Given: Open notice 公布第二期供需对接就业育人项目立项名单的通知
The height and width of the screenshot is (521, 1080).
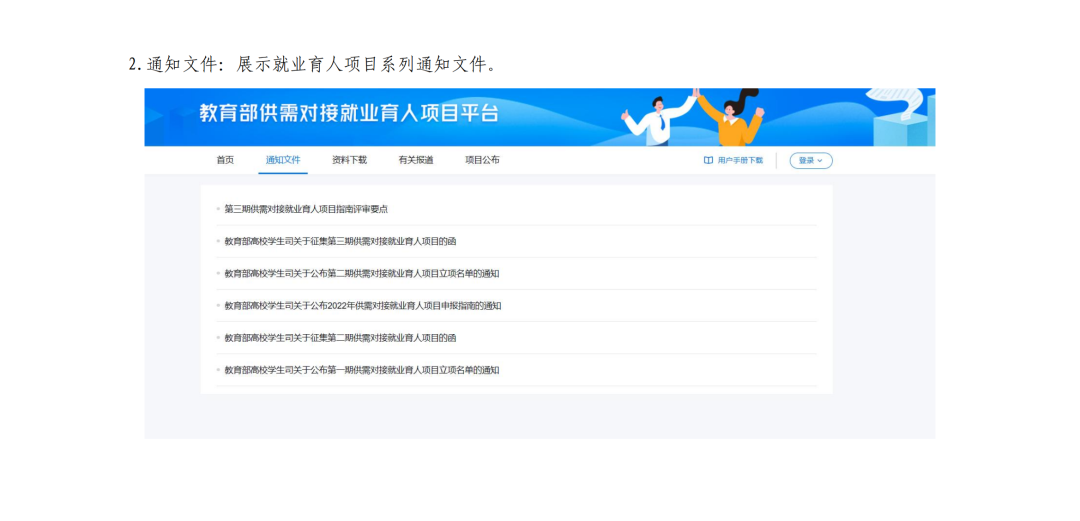Looking at the screenshot, I should pos(362,274).
